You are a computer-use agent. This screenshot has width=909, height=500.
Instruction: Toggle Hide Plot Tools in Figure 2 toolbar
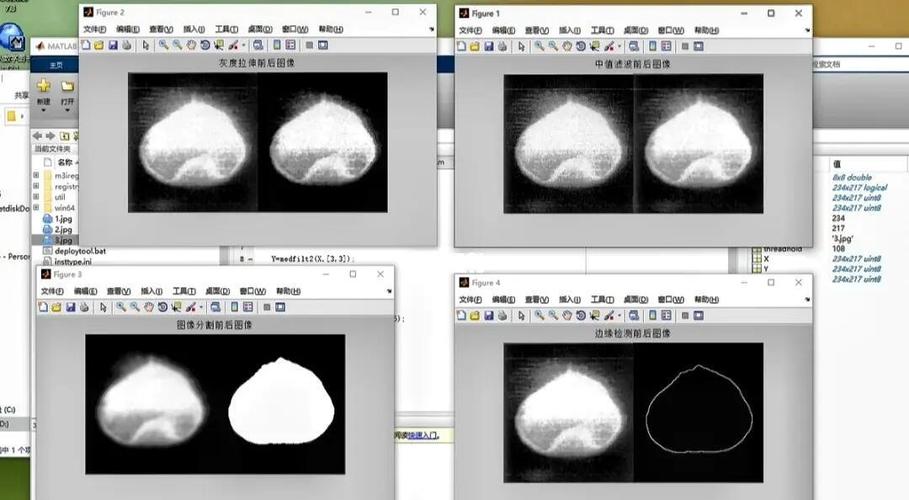click(309, 45)
